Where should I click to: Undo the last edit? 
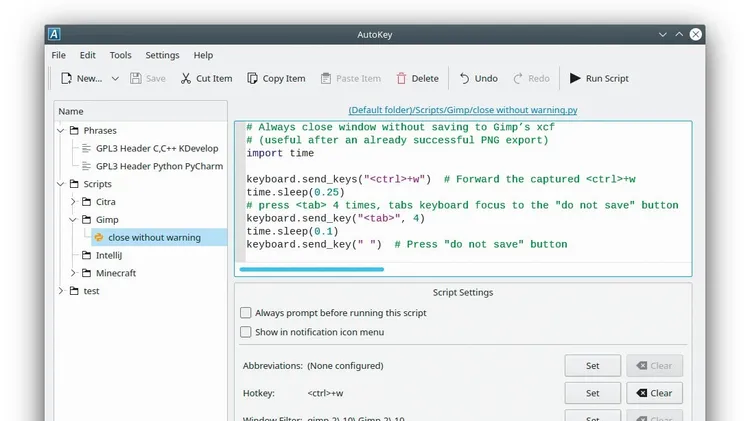[x=478, y=78]
